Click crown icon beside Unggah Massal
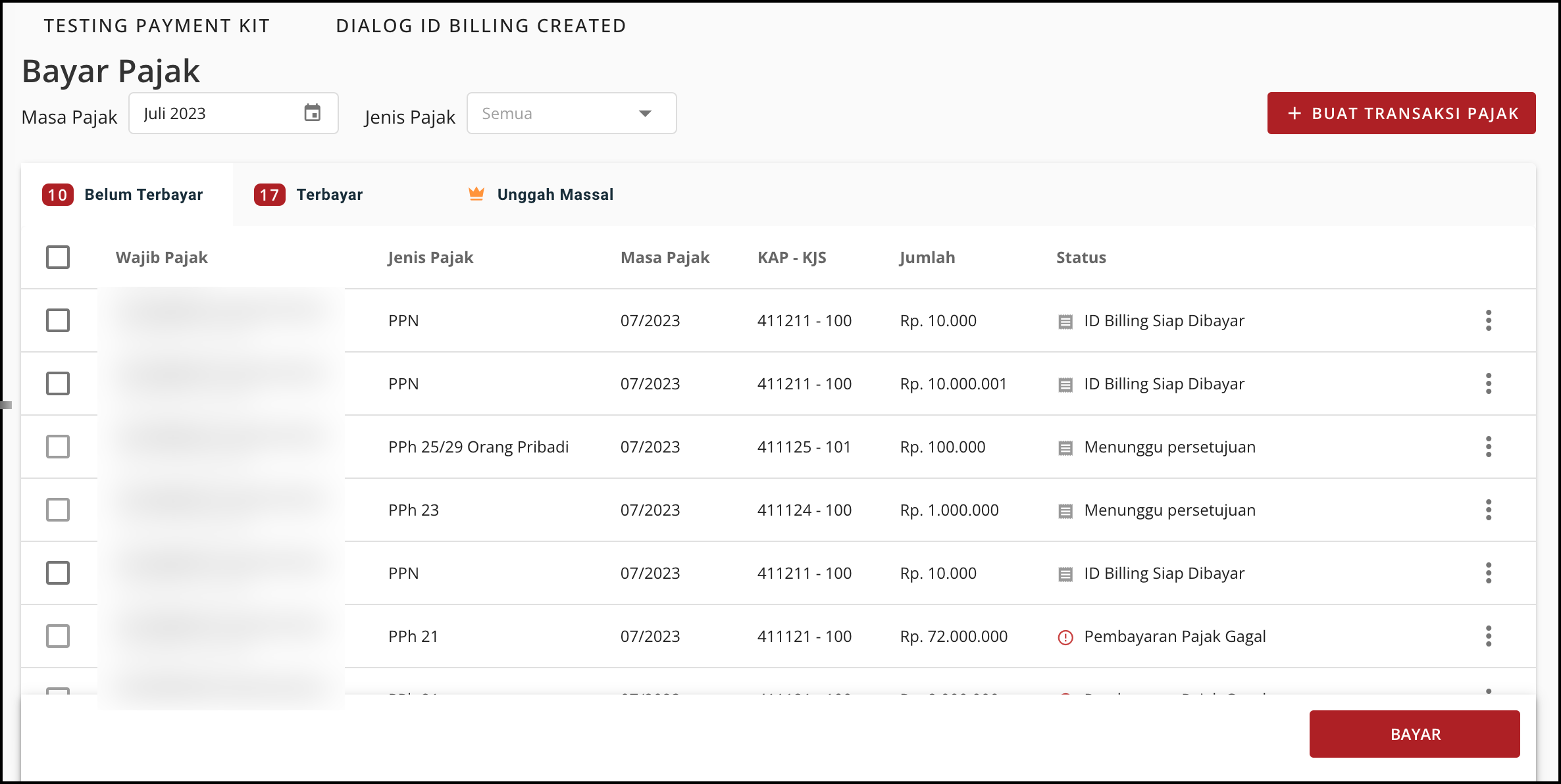 [x=476, y=194]
